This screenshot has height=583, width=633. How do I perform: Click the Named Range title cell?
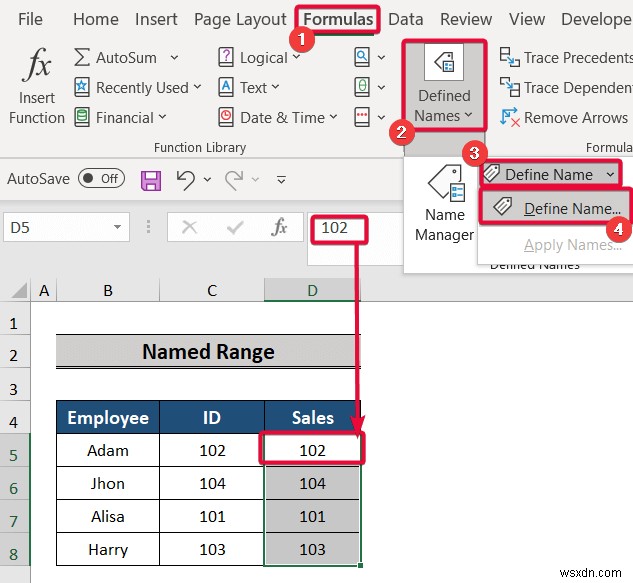pos(208,351)
